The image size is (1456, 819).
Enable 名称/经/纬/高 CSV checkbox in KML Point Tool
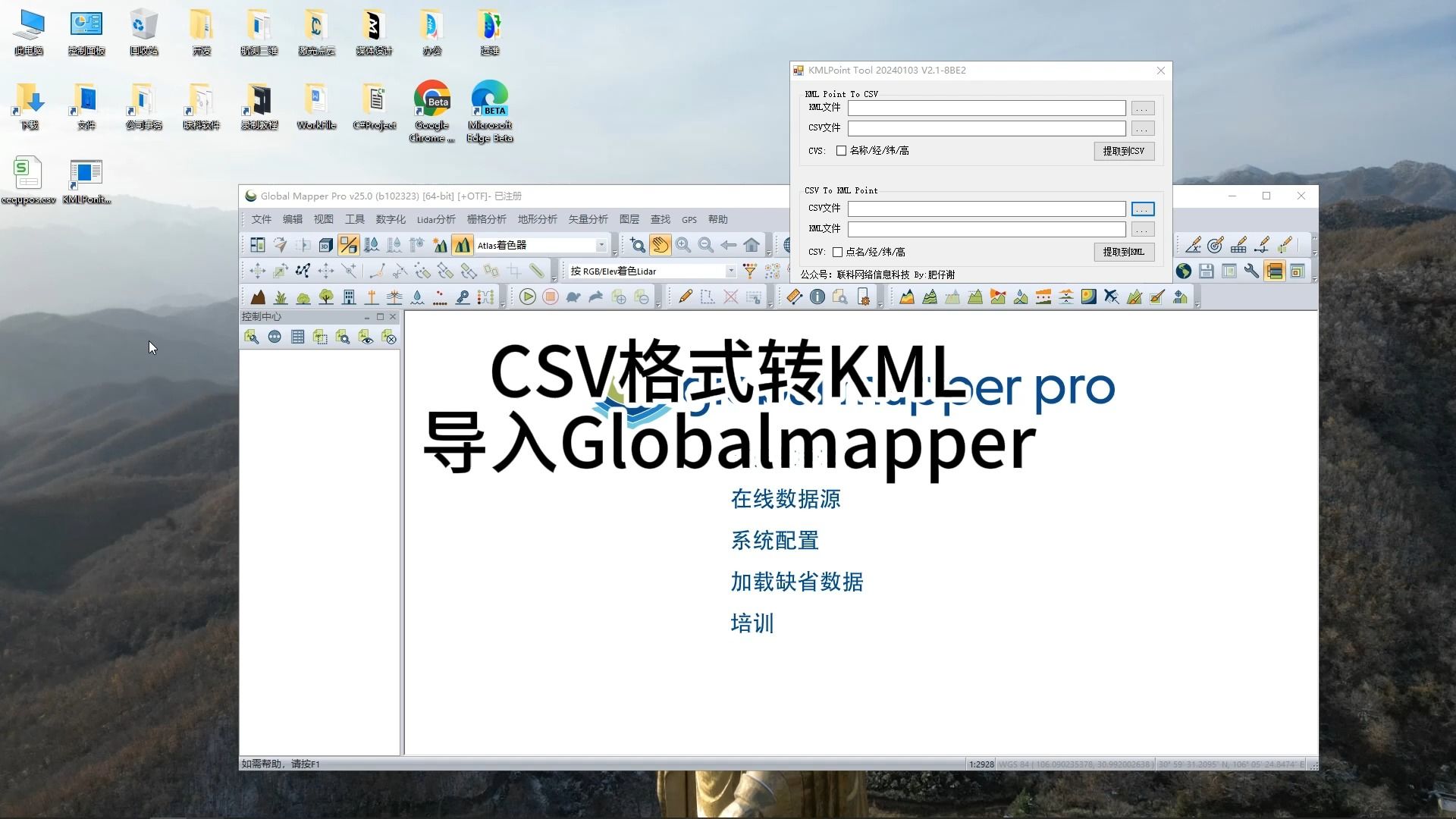click(x=840, y=150)
